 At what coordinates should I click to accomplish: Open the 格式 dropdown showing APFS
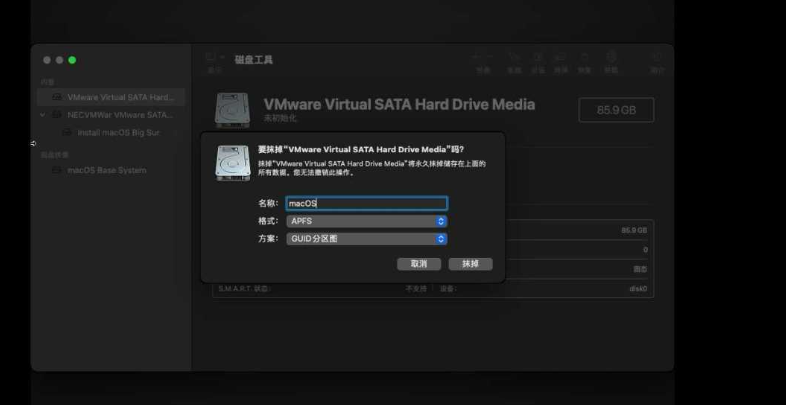click(x=366, y=221)
